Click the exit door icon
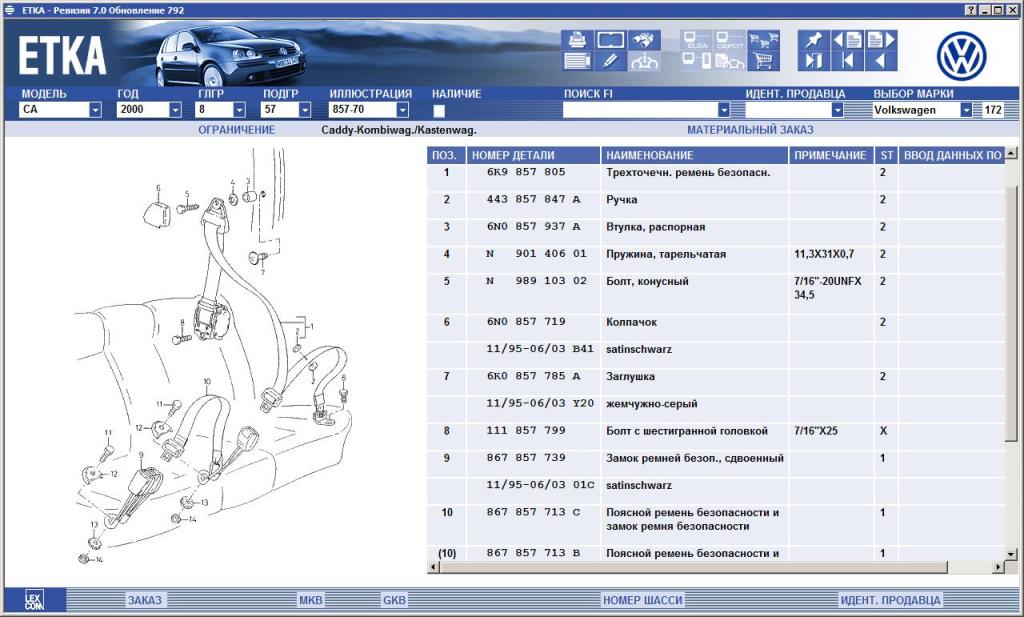Screen dimensions: 1024x617 coord(814,61)
